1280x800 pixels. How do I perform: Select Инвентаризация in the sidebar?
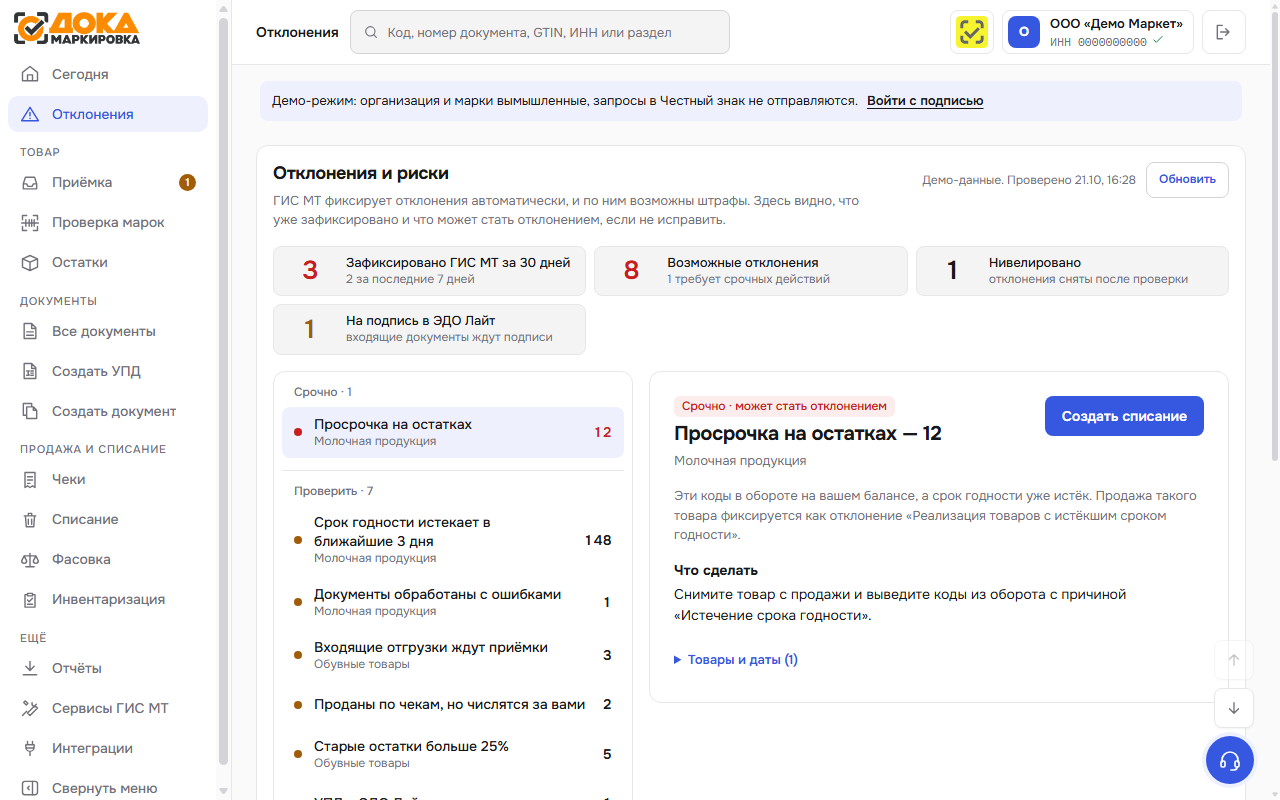click(108, 599)
